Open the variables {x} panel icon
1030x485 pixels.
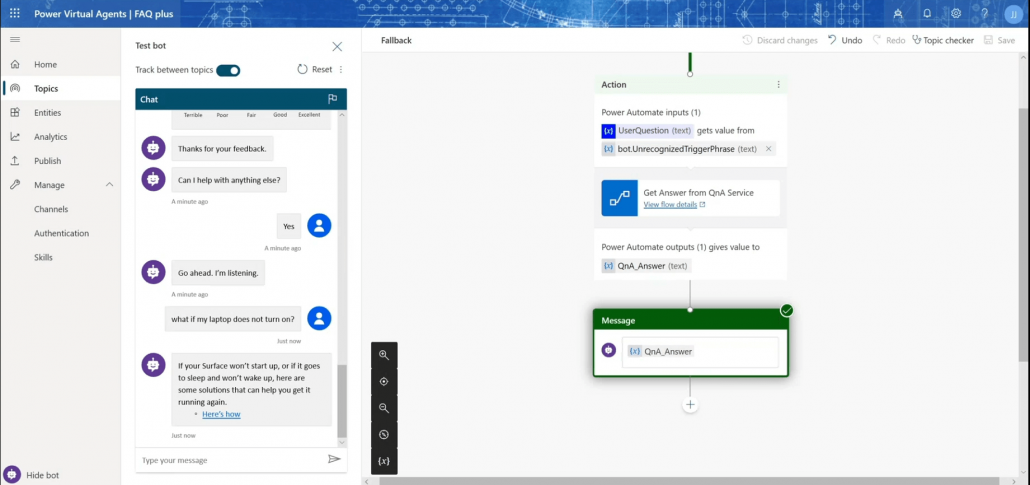coord(384,461)
